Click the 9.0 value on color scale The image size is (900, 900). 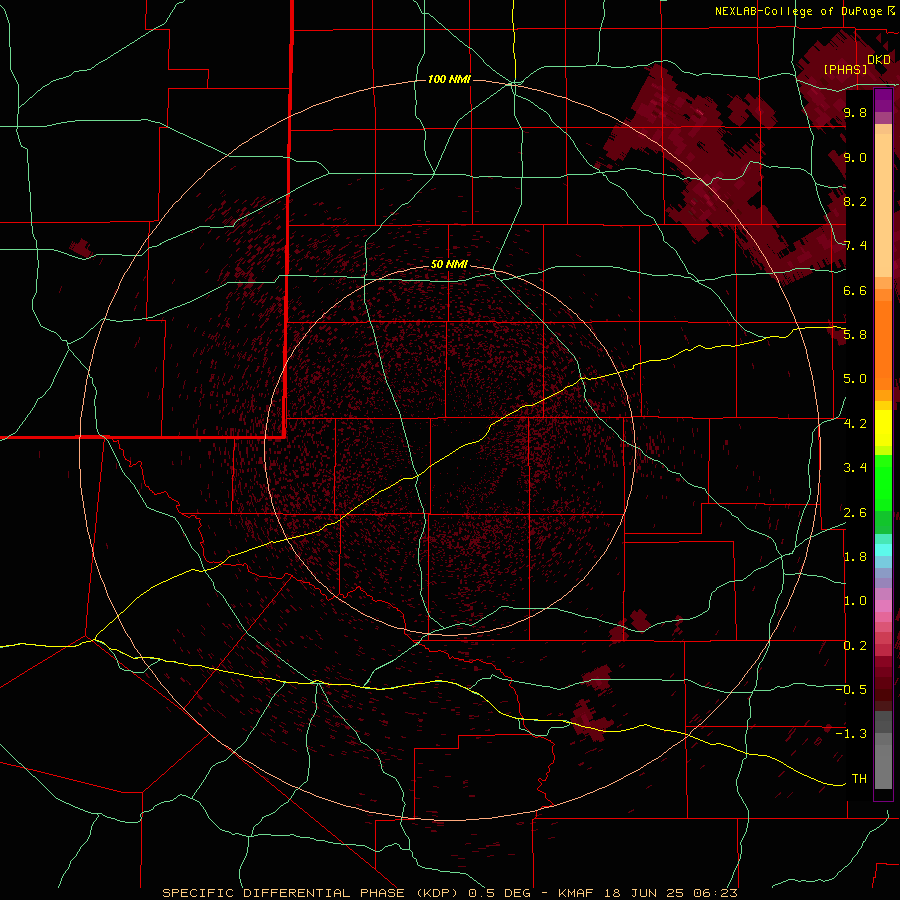[x=855, y=158]
